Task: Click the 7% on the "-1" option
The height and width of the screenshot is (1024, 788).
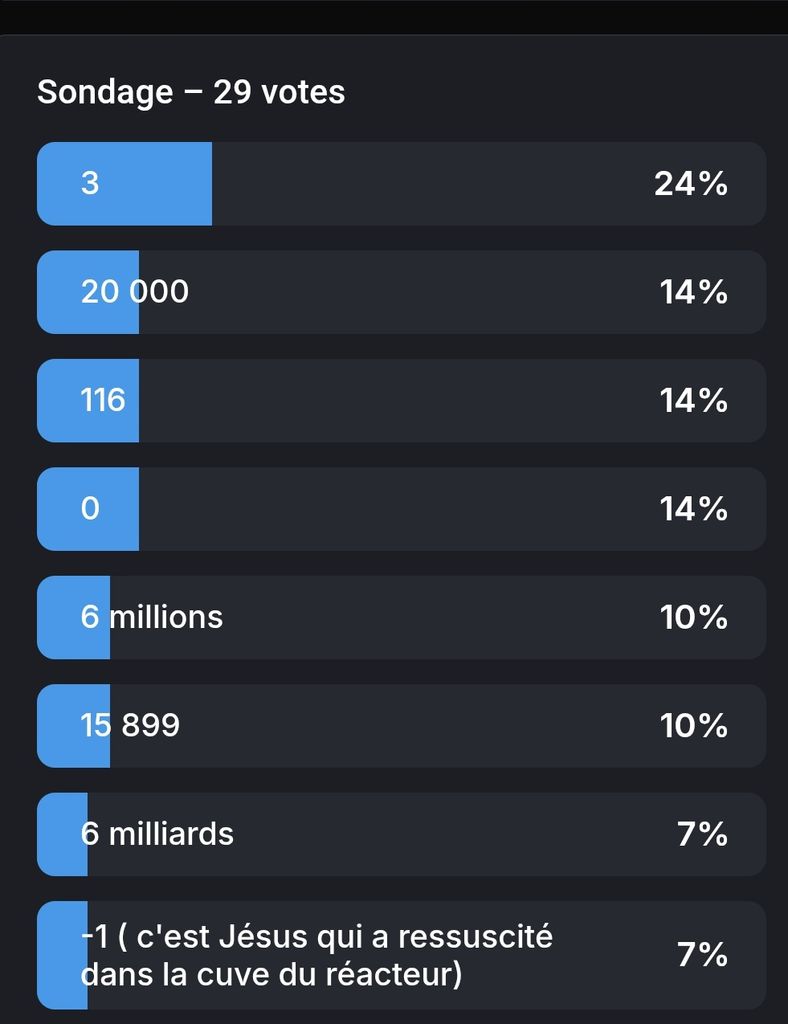Action: [x=702, y=955]
